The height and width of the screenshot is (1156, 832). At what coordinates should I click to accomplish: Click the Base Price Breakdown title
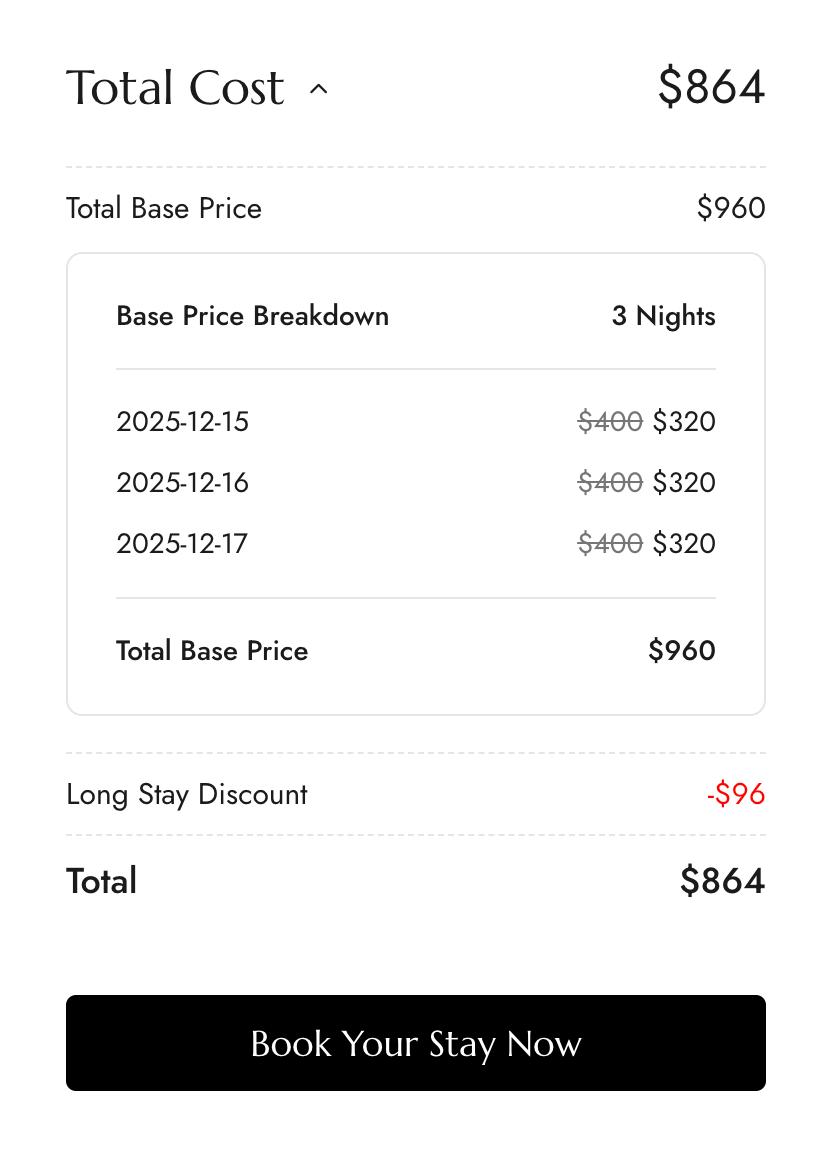coord(252,316)
